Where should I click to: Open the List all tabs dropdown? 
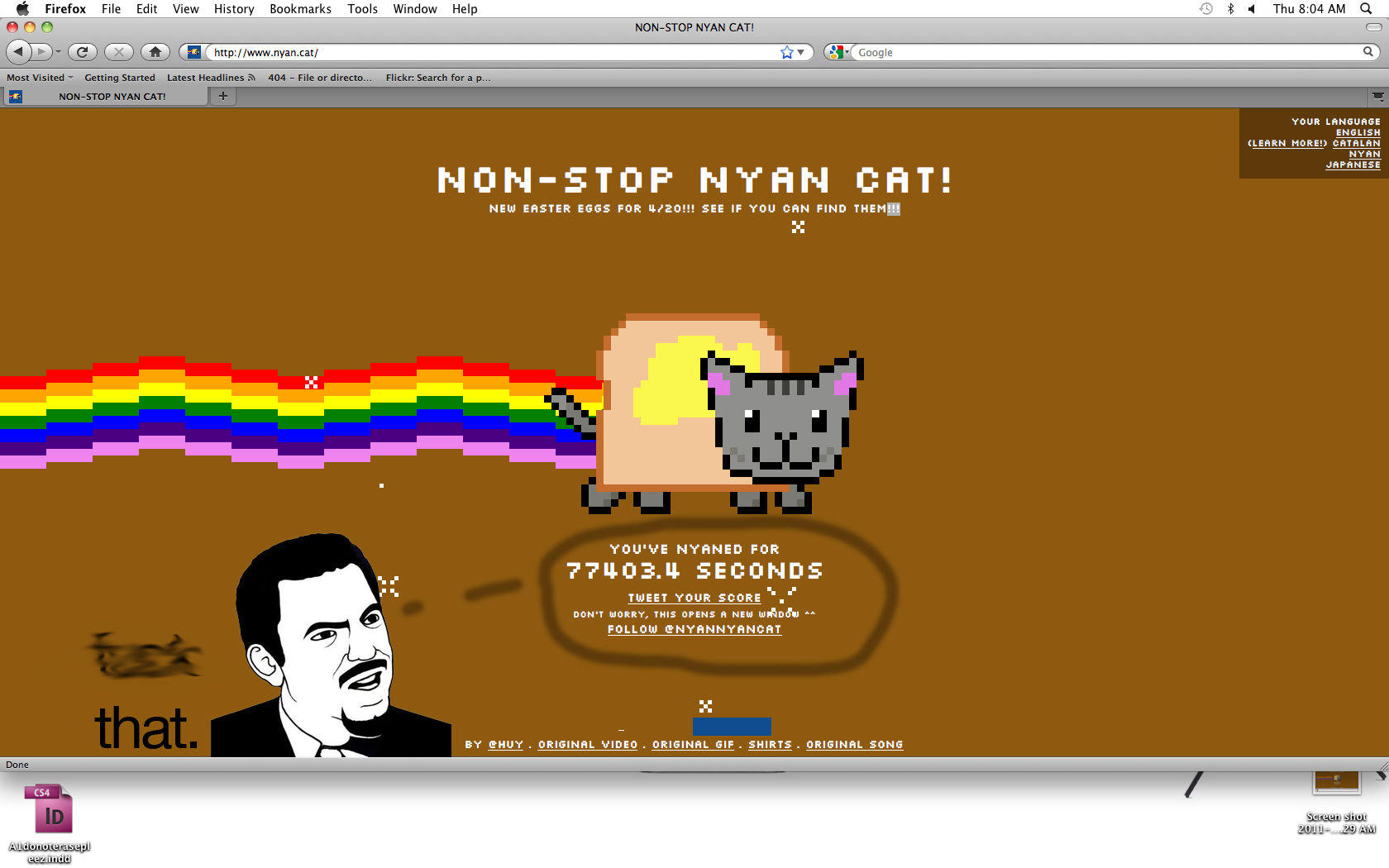pos(1377,96)
